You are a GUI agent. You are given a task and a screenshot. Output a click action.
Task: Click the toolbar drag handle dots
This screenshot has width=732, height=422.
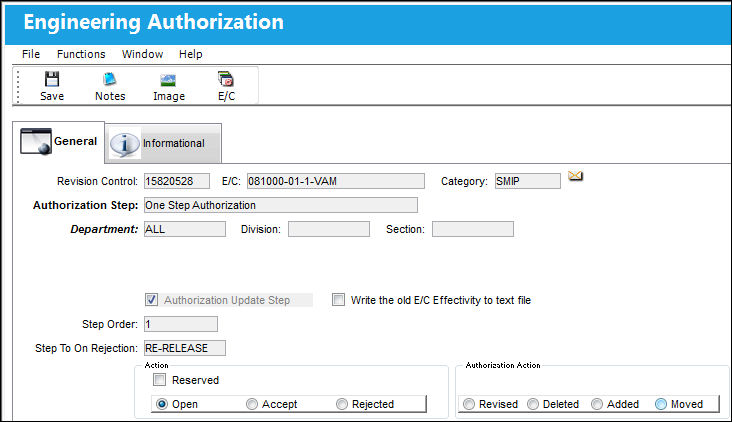click(18, 86)
